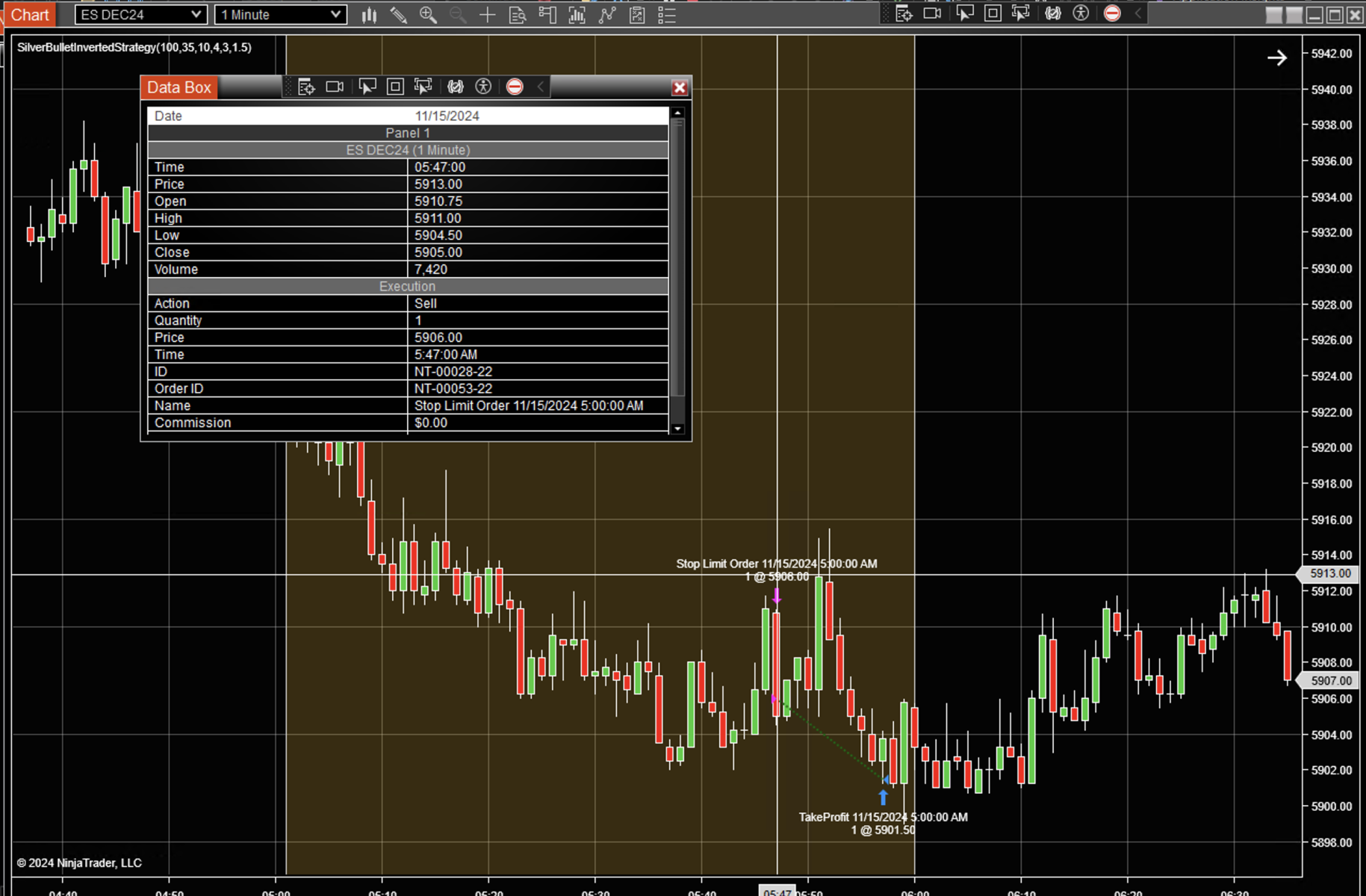Viewport: 1366px width, 896px height.
Task: Click the Data Box scrollbar down arrow
Action: pyautogui.click(x=677, y=429)
